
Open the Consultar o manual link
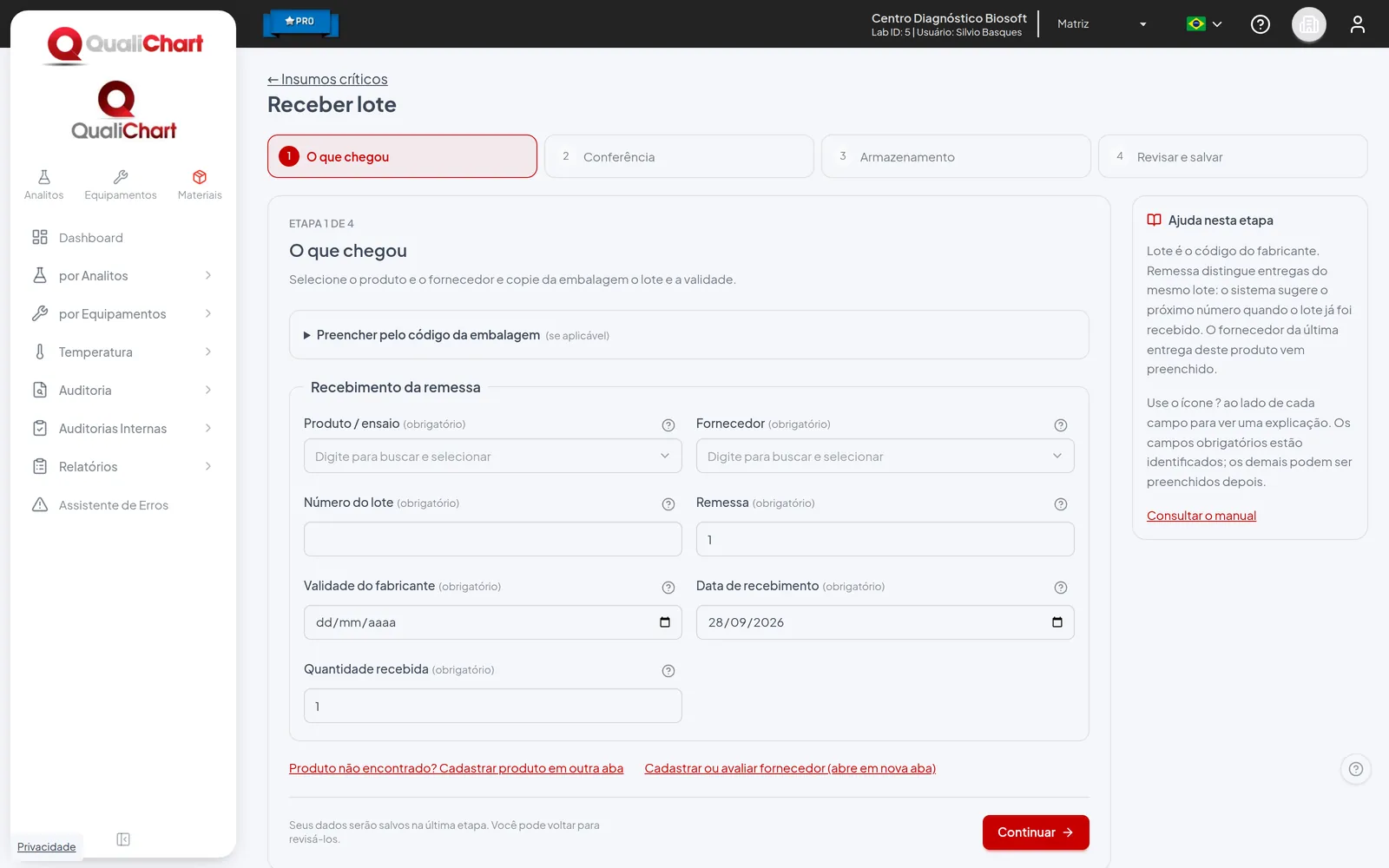[x=1201, y=516]
